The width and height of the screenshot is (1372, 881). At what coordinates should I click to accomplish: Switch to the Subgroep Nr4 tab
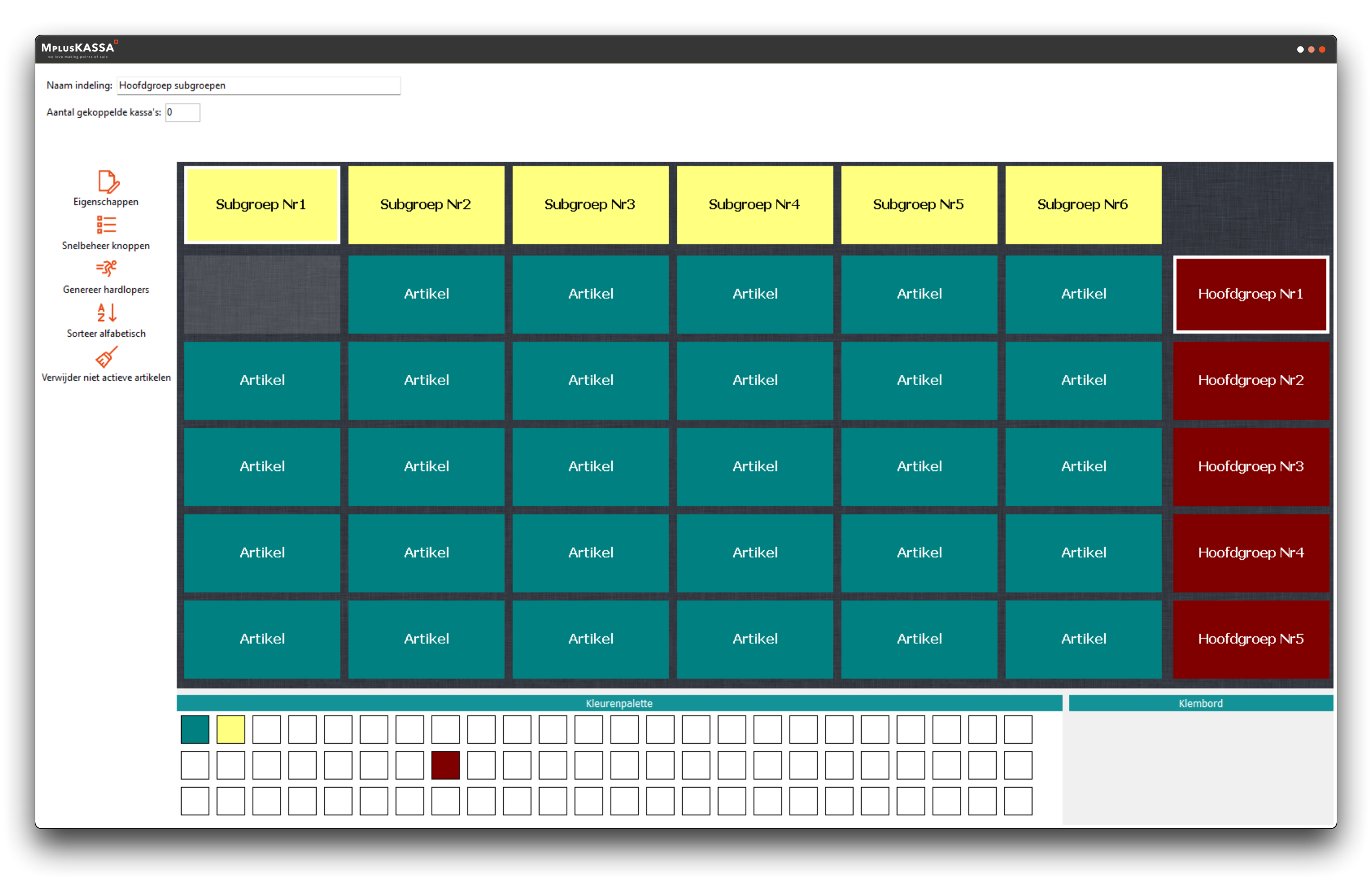pyautogui.click(x=754, y=205)
